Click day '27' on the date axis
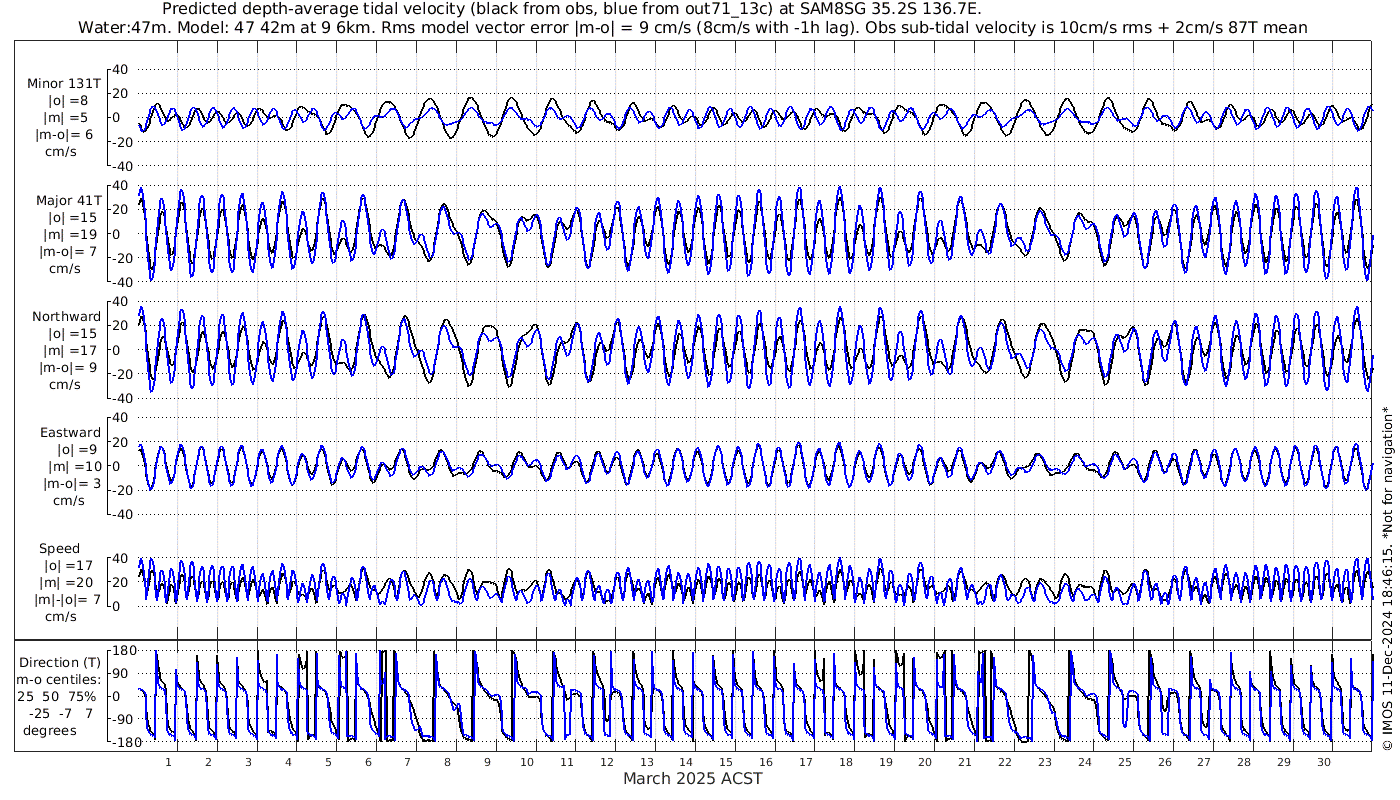The height and width of the screenshot is (800, 1400). (1203, 762)
